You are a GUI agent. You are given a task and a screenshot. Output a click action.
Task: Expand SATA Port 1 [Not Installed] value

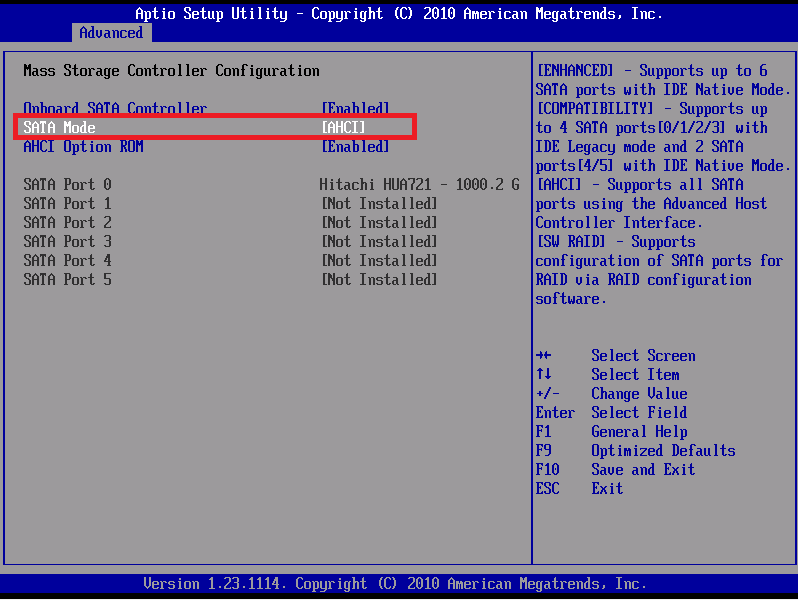pyautogui.click(x=379, y=204)
